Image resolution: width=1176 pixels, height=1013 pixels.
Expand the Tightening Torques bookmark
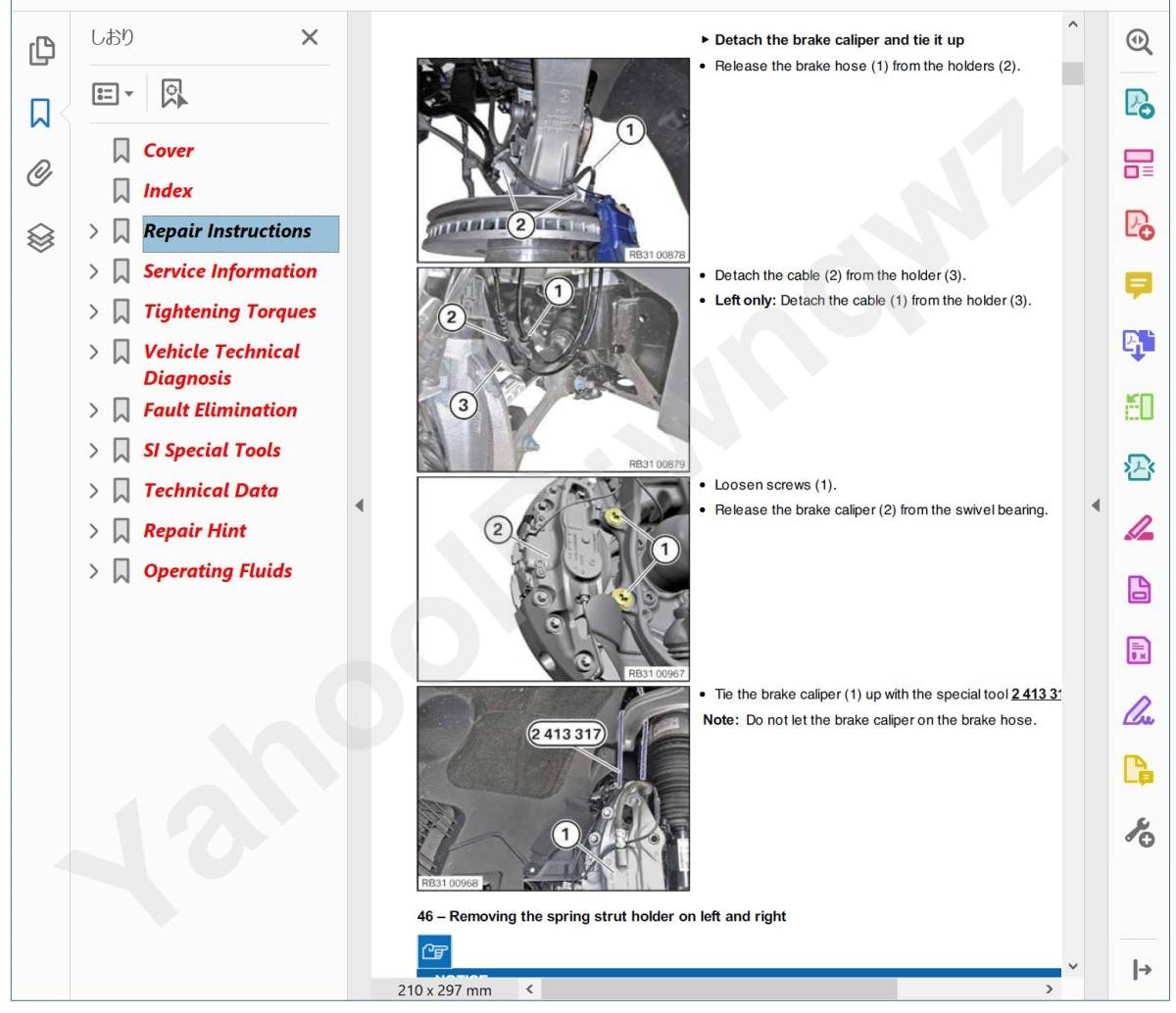click(94, 312)
